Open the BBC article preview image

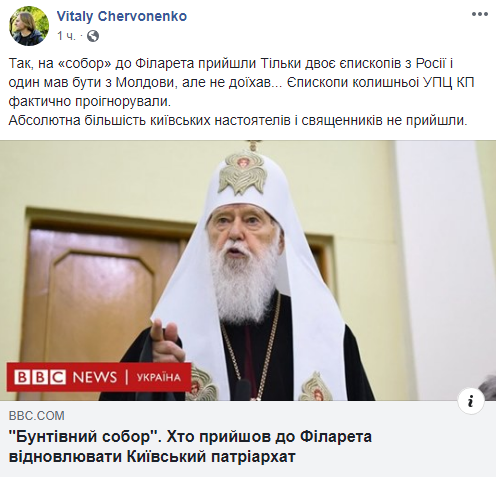(248, 270)
